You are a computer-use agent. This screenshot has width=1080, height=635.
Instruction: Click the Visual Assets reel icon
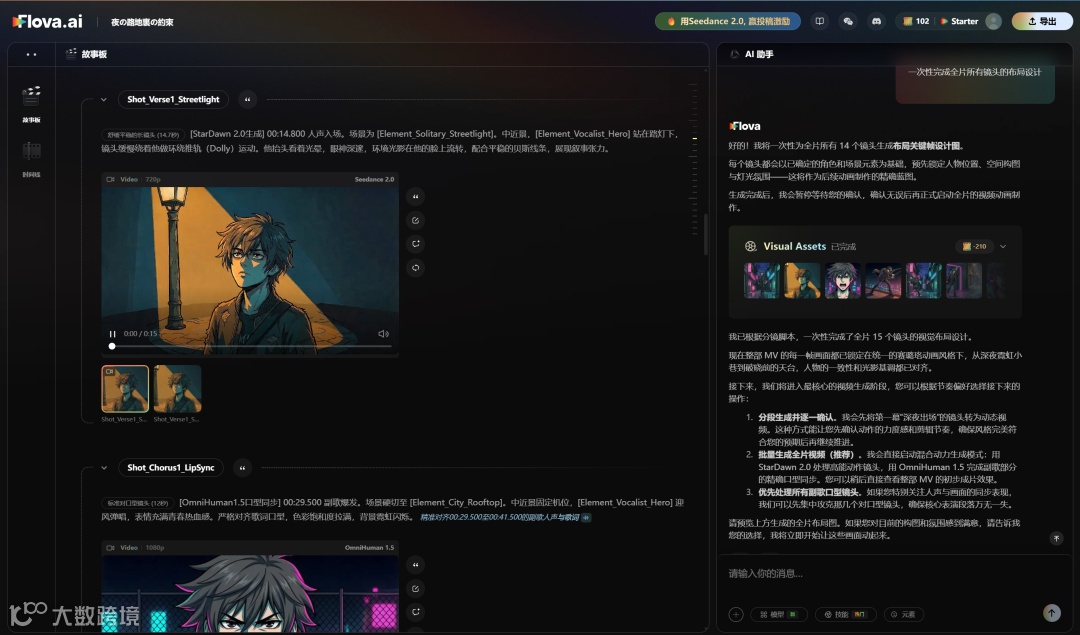[x=750, y=247]
